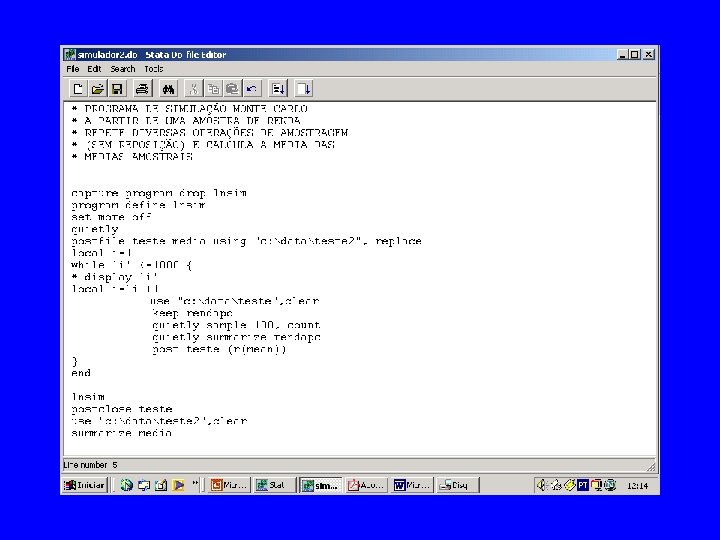Maximize the Do-file Editor window
Screen dimensions: 720x540
(x=634, y=54)
